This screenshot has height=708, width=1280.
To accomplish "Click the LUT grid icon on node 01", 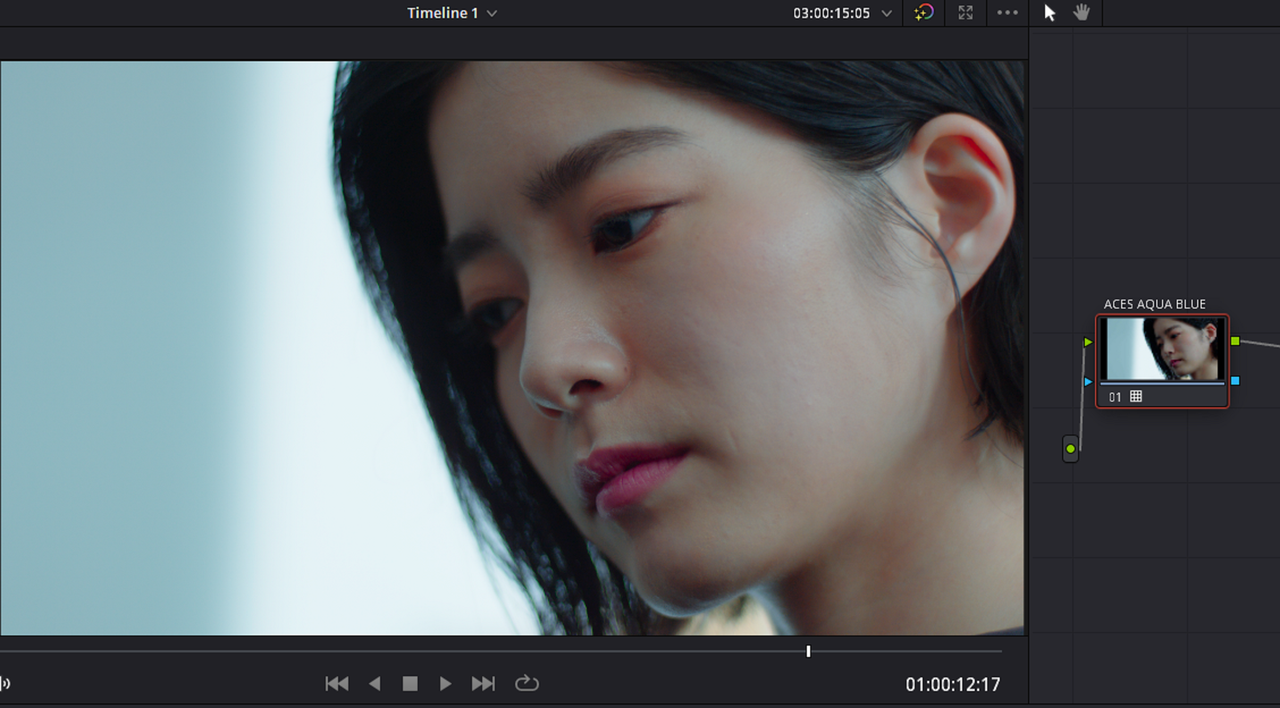I will click(1136, 397).
